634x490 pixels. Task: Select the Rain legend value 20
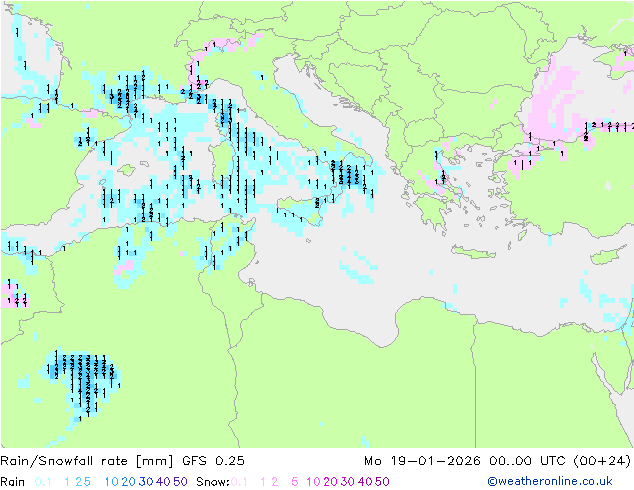[x=129, y=482]
